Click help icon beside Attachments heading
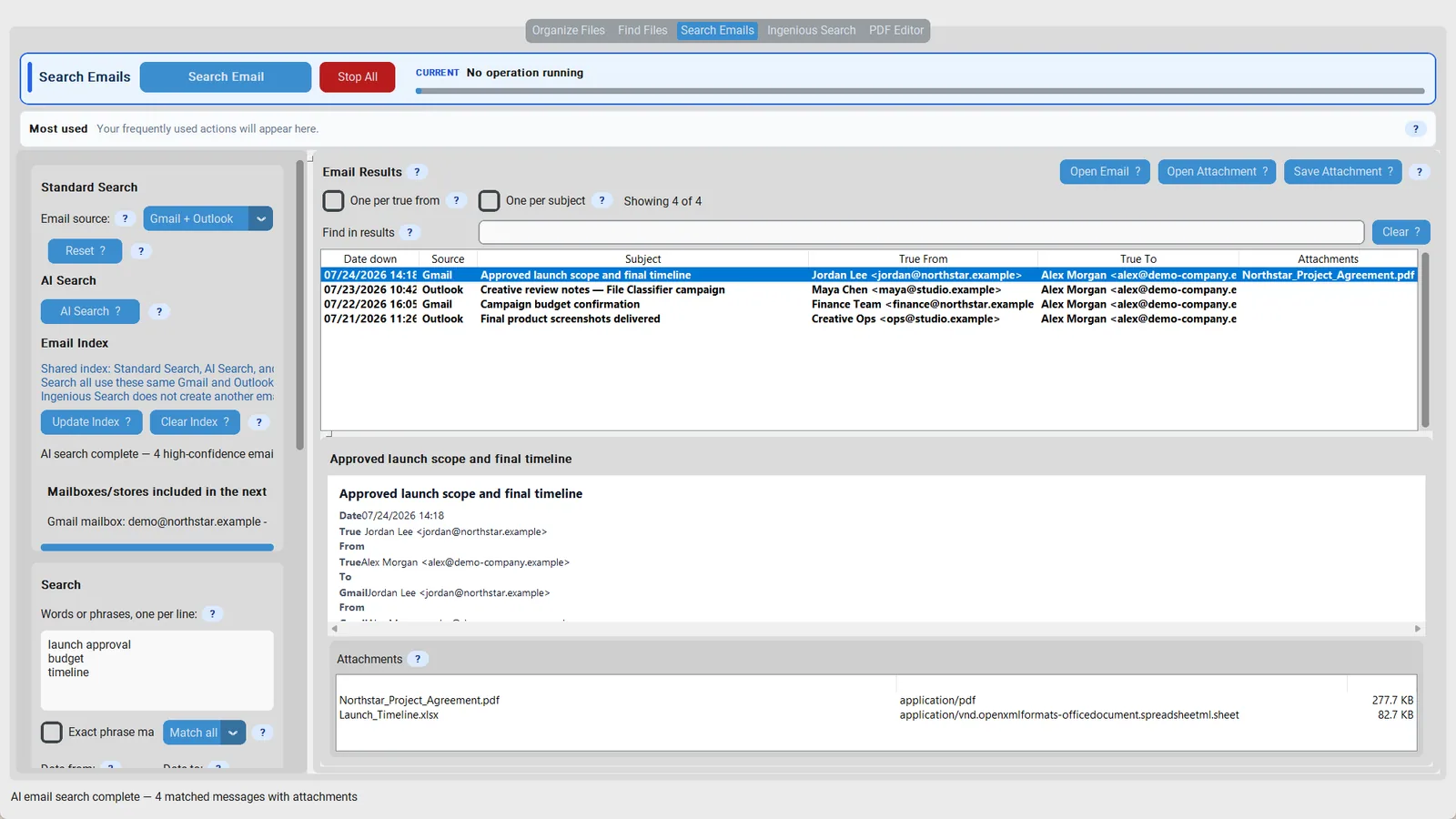This screenshot has width=1456, height=819. pyautogui.click(x=418, y=659)
